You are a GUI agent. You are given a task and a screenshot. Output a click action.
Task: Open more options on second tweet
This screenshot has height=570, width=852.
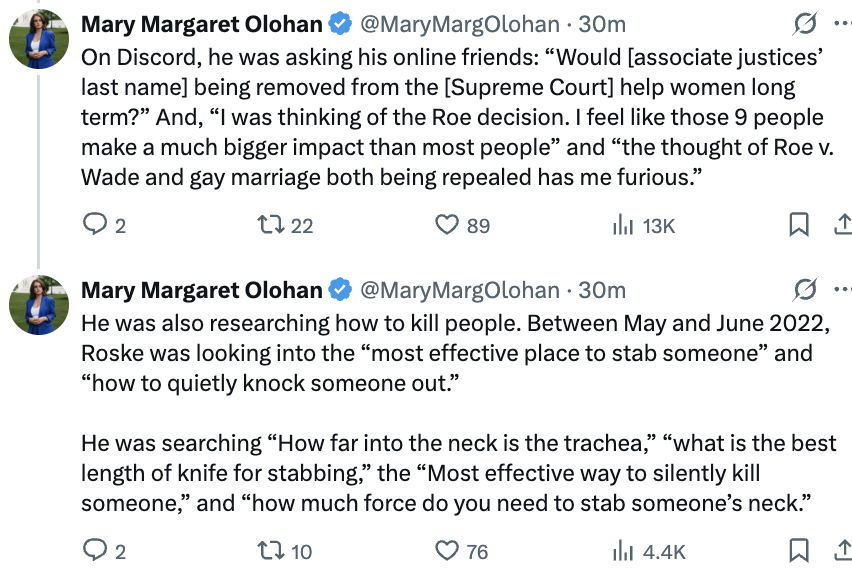click(841, 290)
